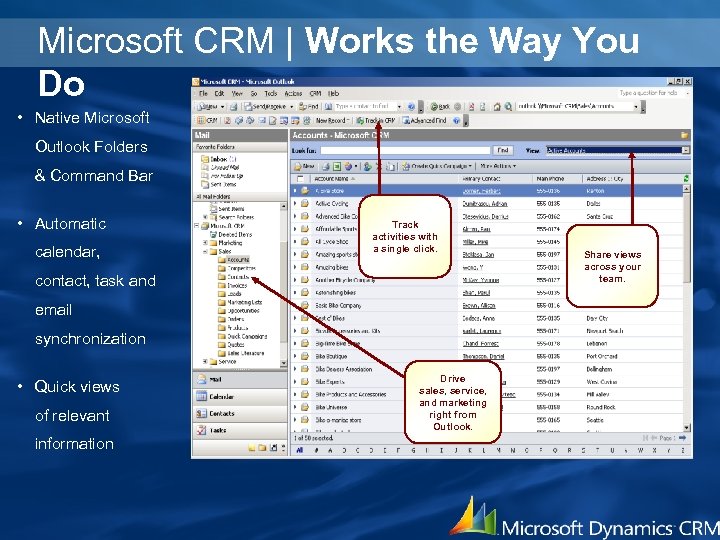Viewport: 720px width, 540px height.
Task: Click the New button in the Accounts grid toolbar
Action: pyautogui.click(x=304, y=166)
